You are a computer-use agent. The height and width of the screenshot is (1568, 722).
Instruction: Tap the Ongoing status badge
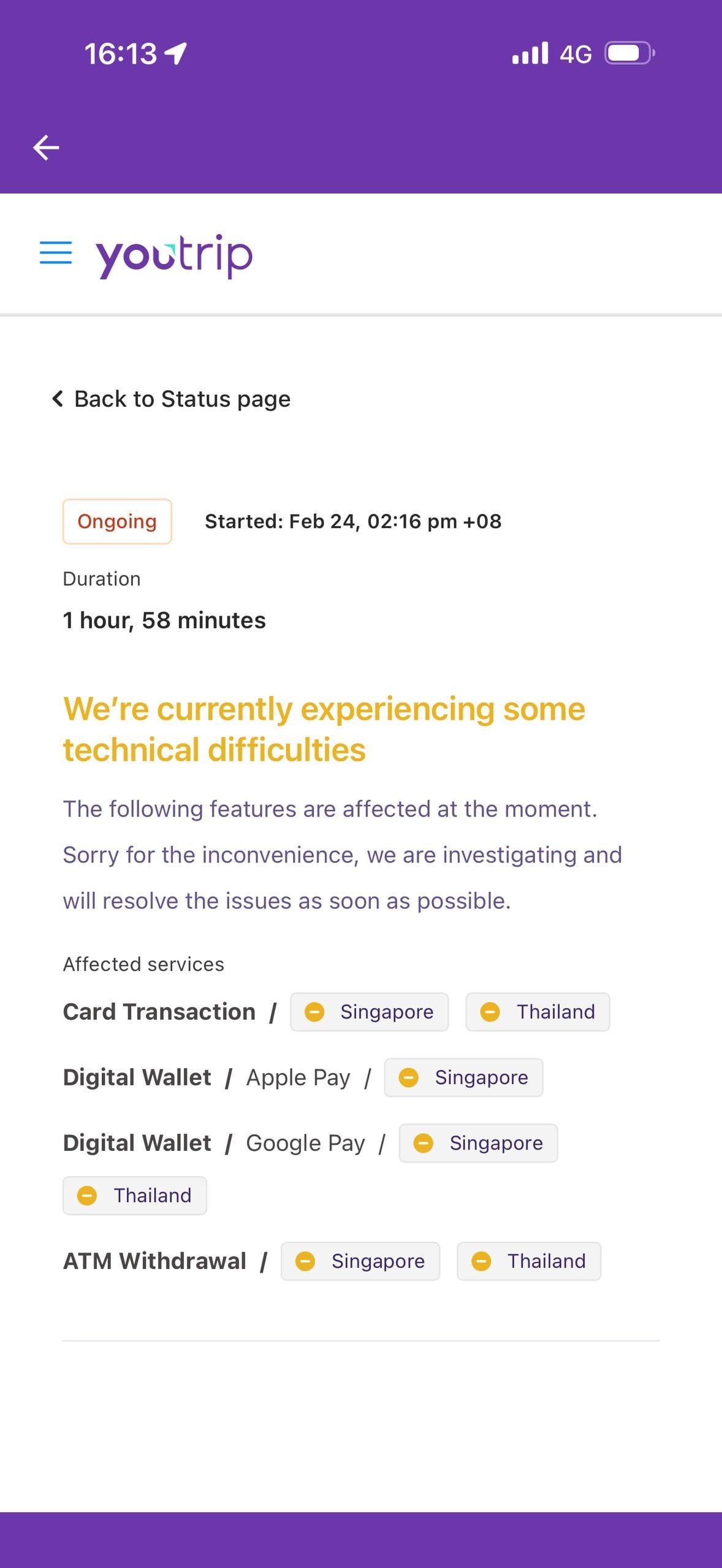pos(117,521)
